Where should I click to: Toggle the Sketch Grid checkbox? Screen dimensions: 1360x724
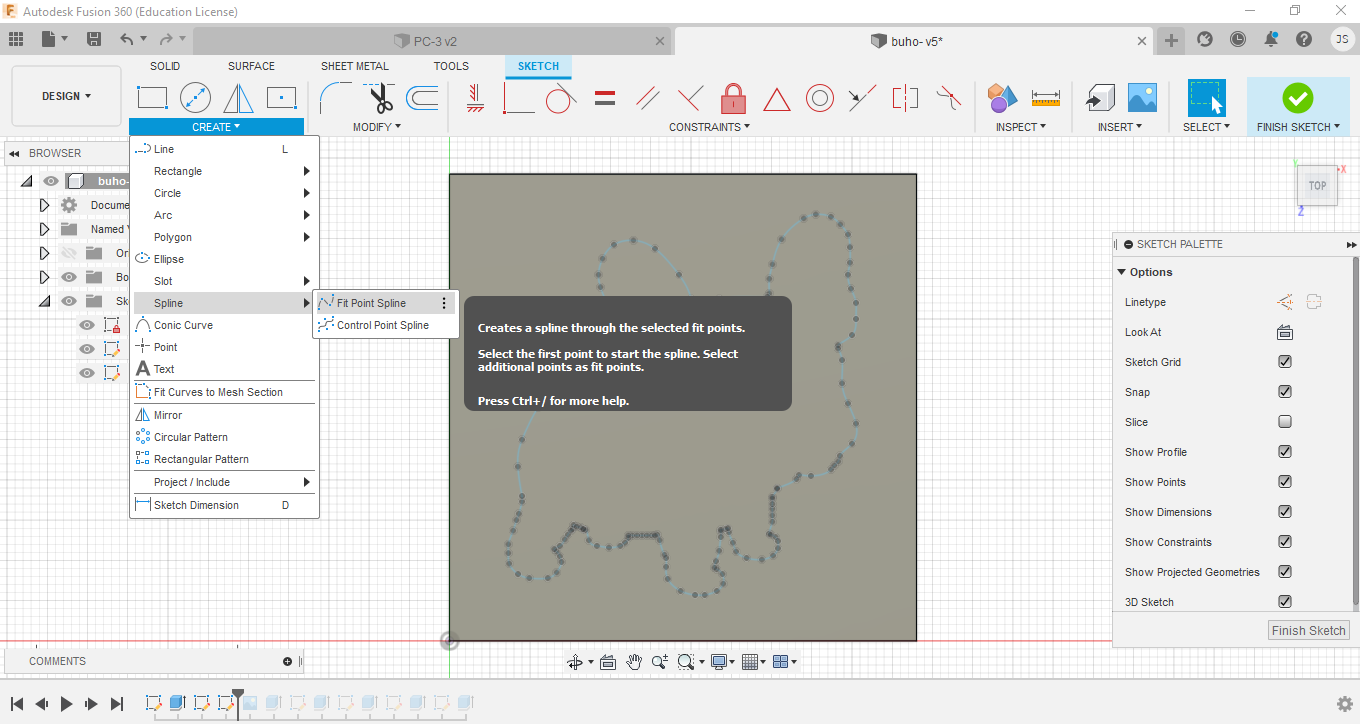click(x=1285, y=362)
